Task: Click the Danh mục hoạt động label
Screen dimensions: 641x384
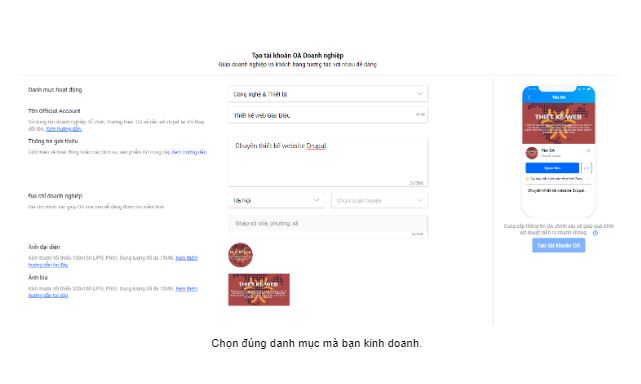Action: pos(55,90)
